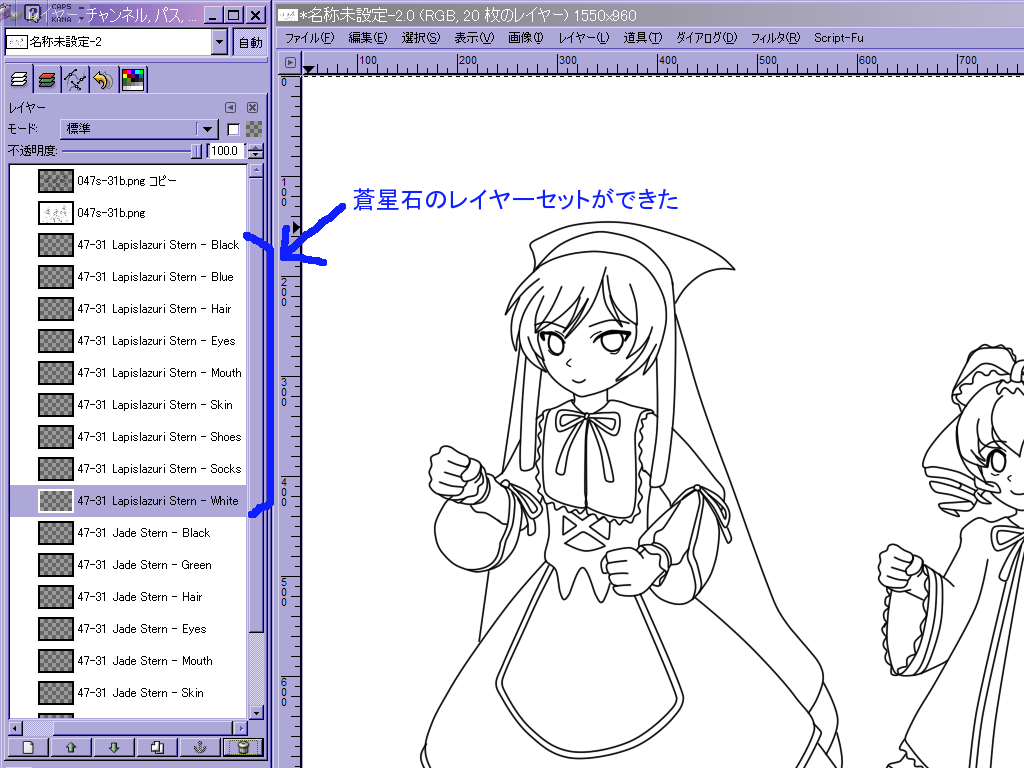Duplicate the selected layer
1024x768 pixels.
pyautogui.click(x=157, y=747)
